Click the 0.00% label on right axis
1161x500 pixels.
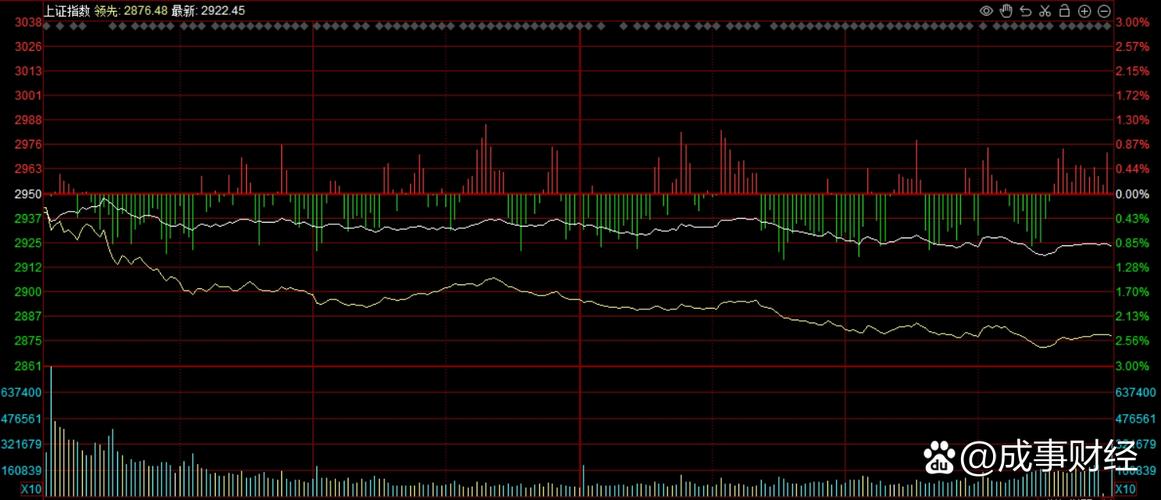coord(1132,194)
